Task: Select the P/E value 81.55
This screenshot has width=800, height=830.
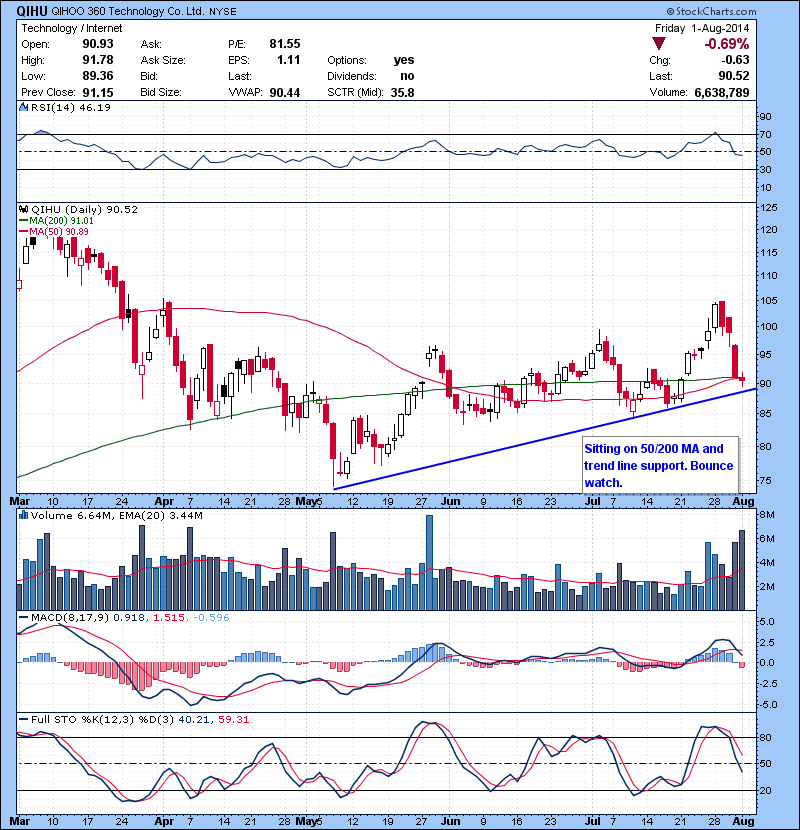Action: click(285, 43)
